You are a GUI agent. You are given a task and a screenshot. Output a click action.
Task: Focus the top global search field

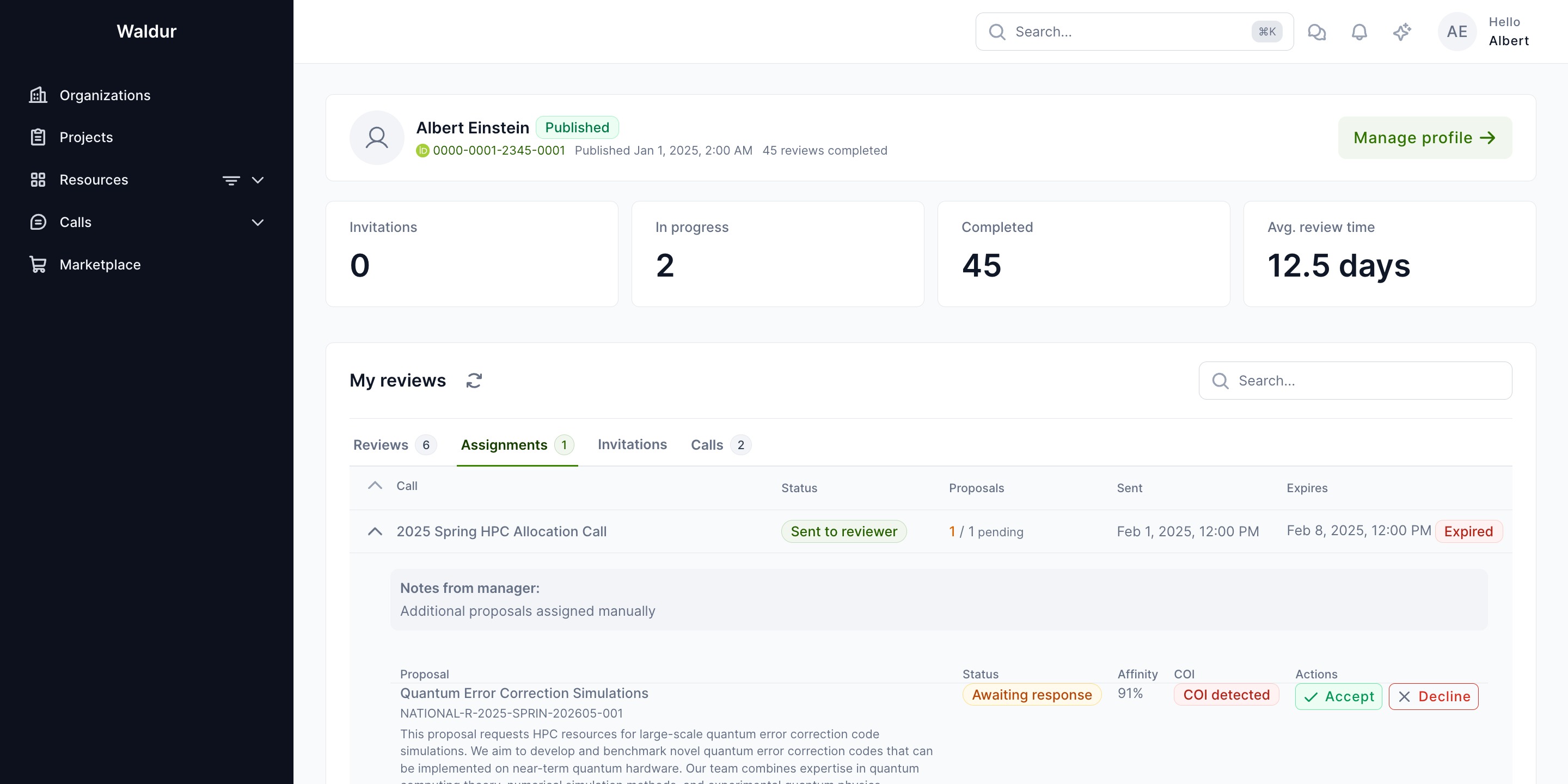(x=1134, y=32)
